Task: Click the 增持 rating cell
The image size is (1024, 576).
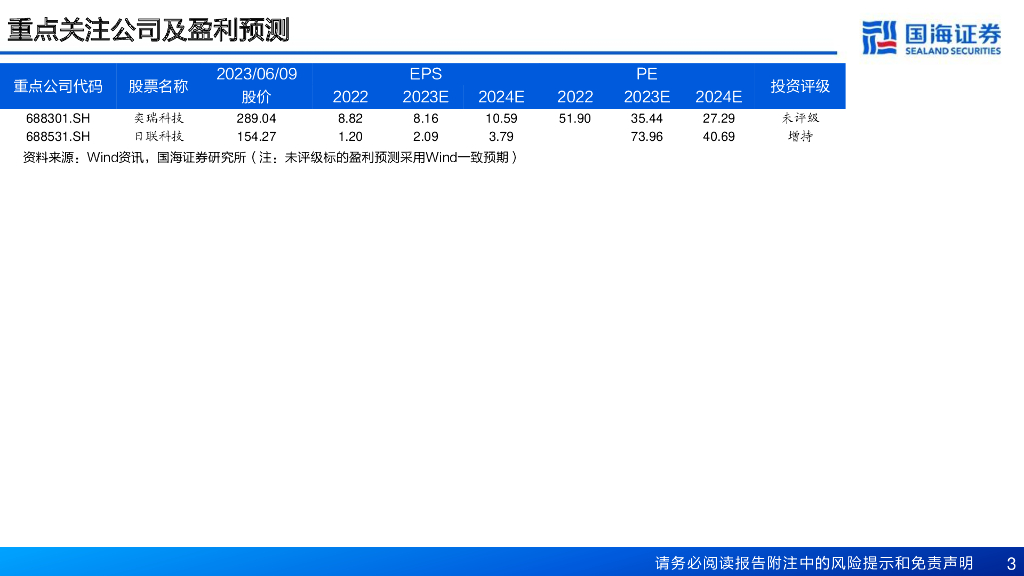Action: click(x=800, y=136)
